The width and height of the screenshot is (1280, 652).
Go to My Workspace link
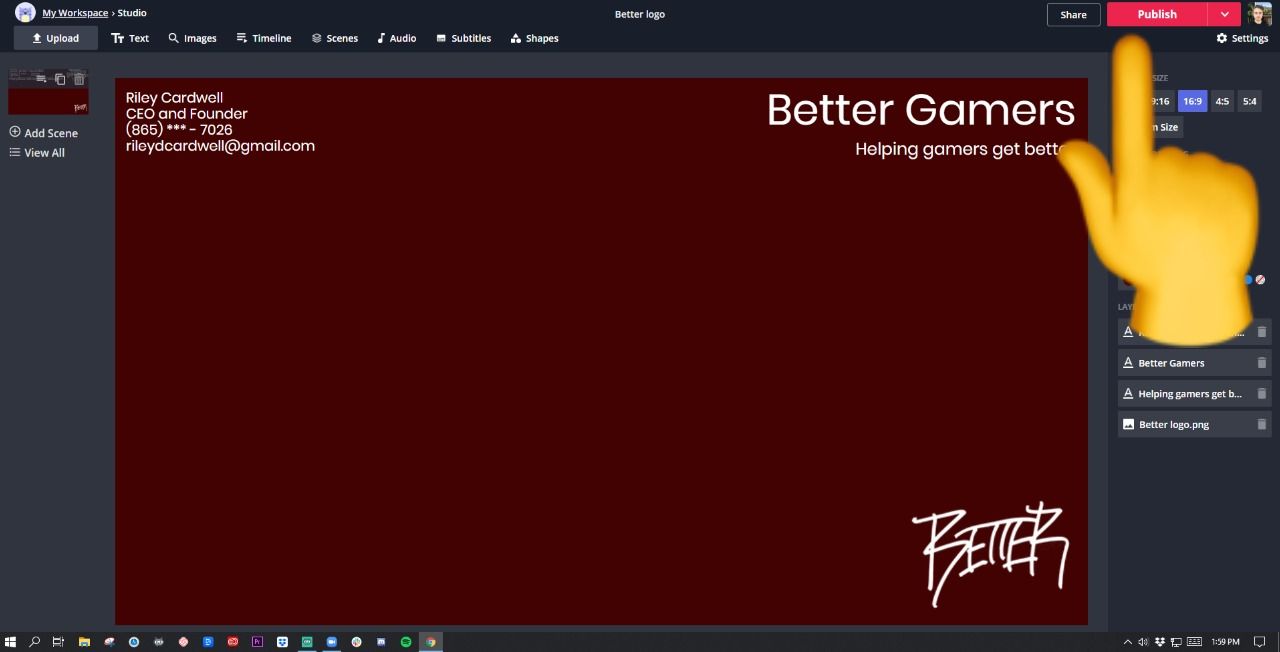(75, 13)
